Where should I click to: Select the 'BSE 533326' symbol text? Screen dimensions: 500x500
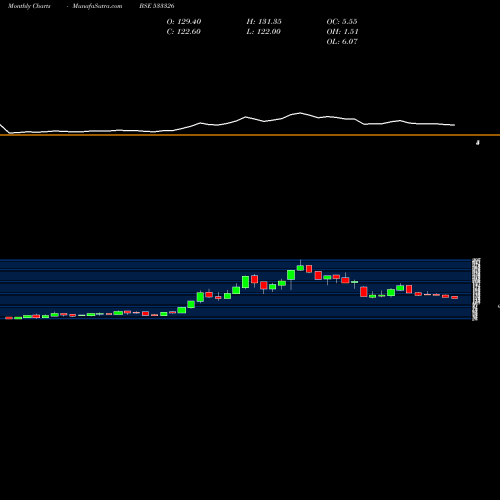157,6
